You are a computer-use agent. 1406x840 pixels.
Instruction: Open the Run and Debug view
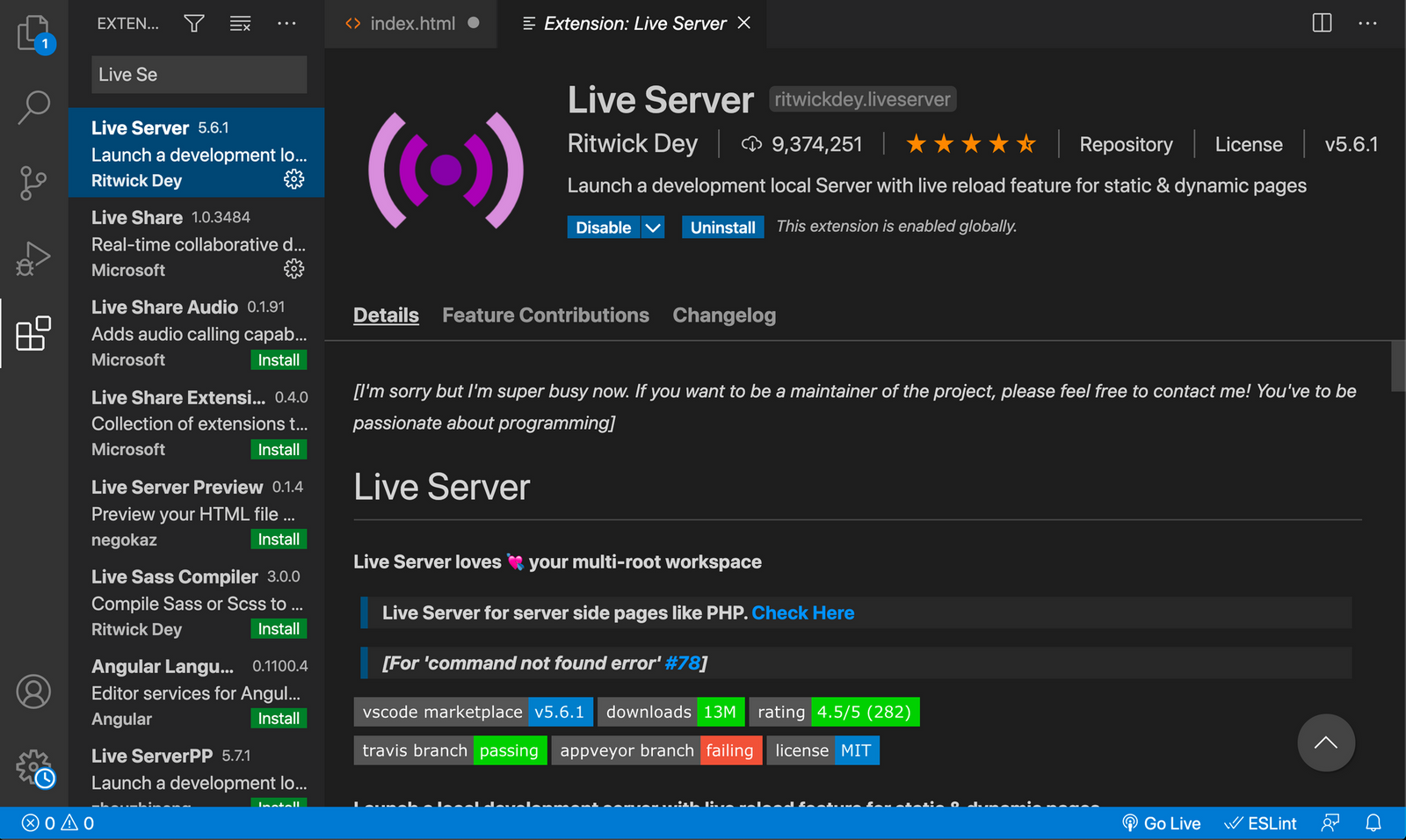(x=33, y=258)
